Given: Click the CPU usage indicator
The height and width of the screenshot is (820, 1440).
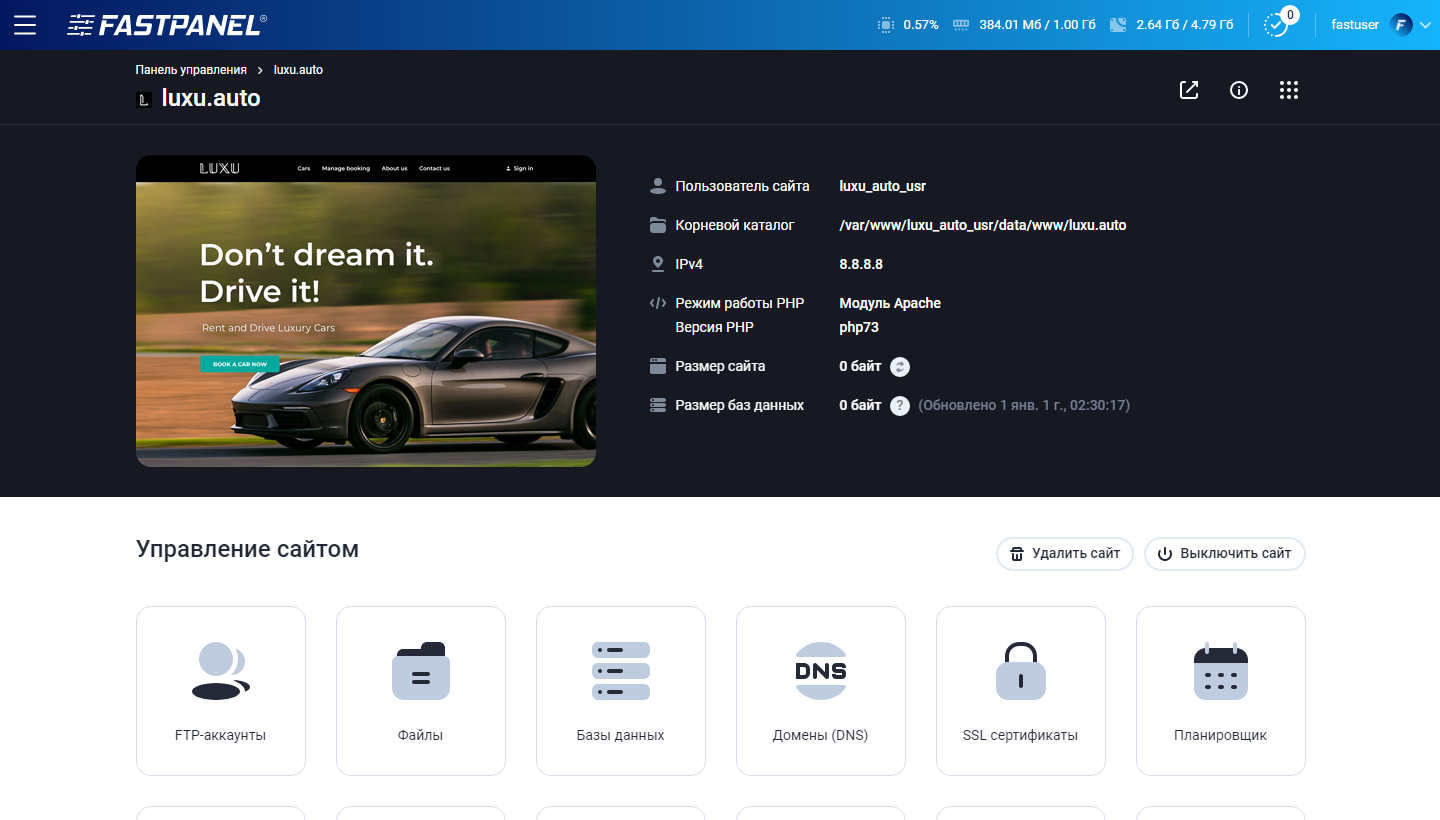Looking at the screenshot, I should (908, 25).
